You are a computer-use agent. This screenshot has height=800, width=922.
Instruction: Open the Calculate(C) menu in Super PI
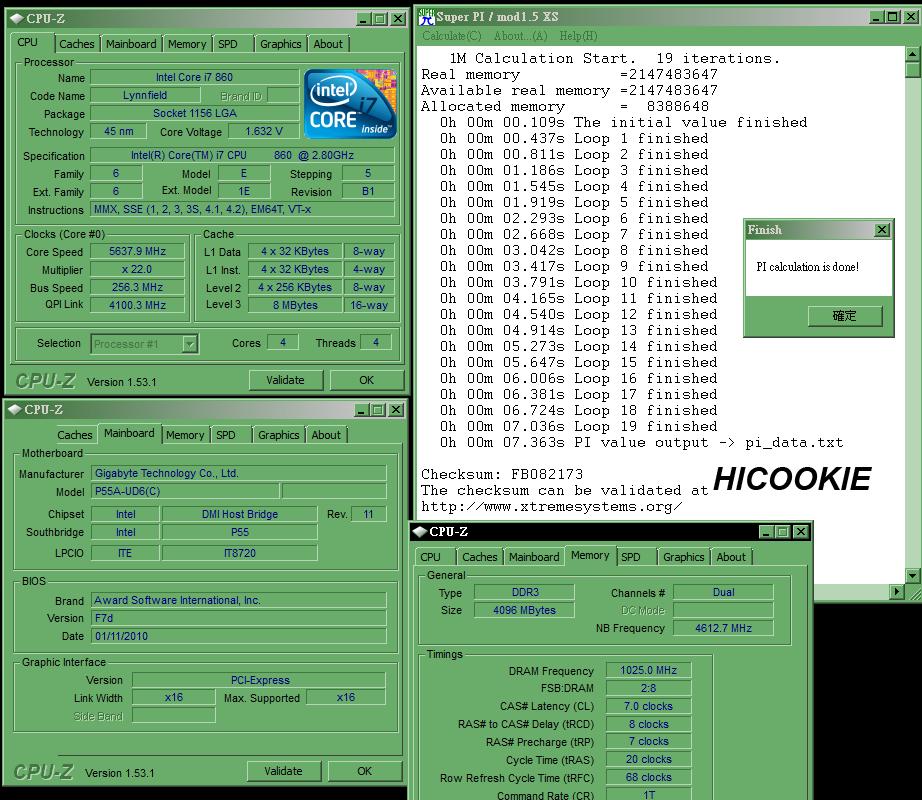452,36
